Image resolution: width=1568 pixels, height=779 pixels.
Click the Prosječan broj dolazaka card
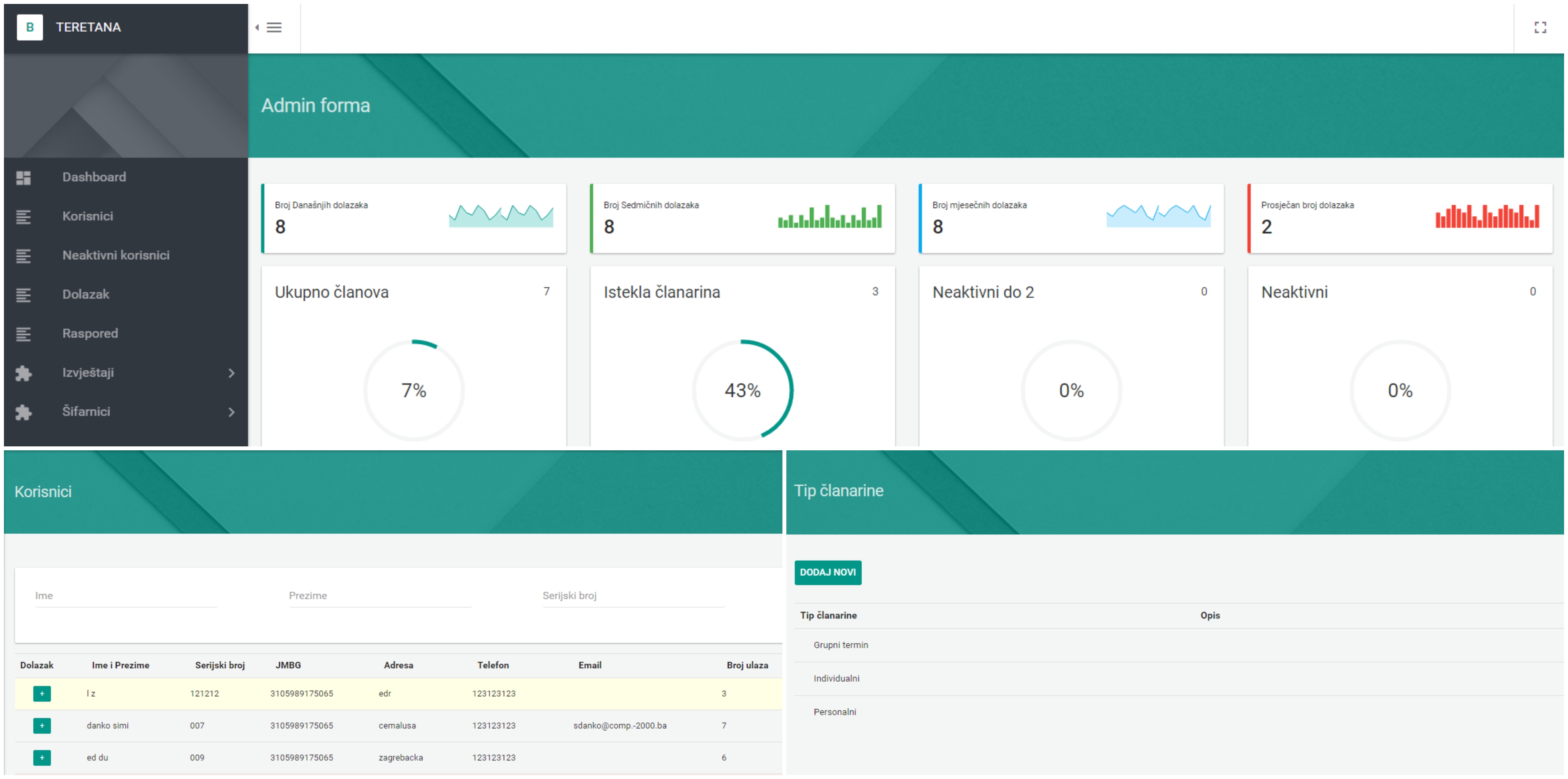1400,218
